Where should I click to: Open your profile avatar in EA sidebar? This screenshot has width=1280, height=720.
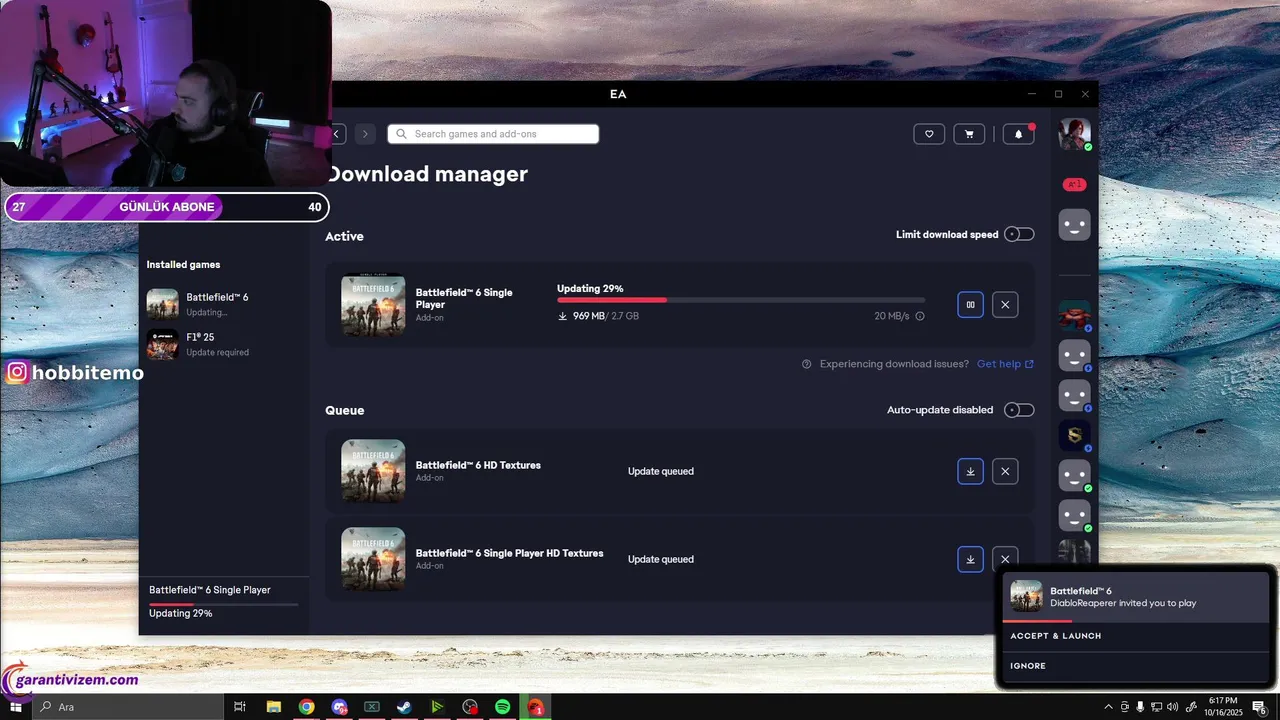coord(1074,134)
